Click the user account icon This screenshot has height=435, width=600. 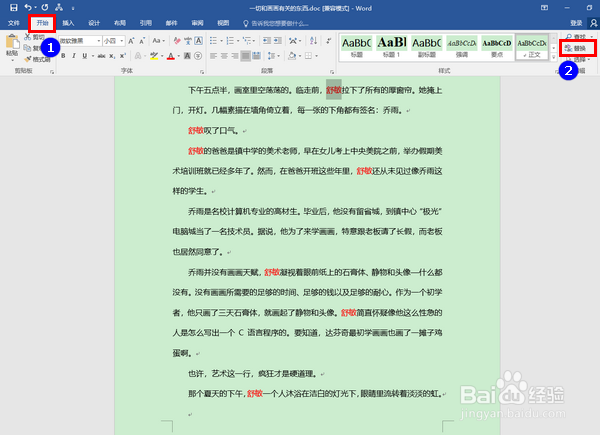coord(593,23)
